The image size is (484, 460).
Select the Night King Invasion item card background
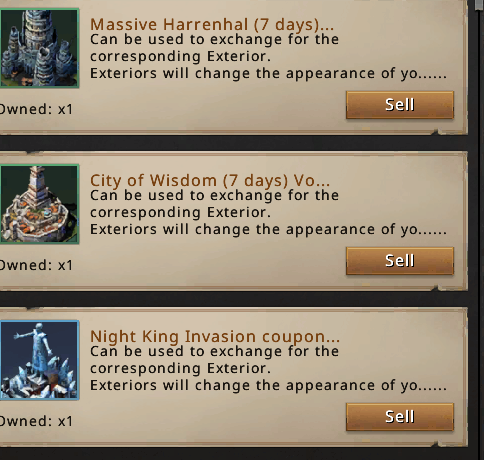pos(233,377)
